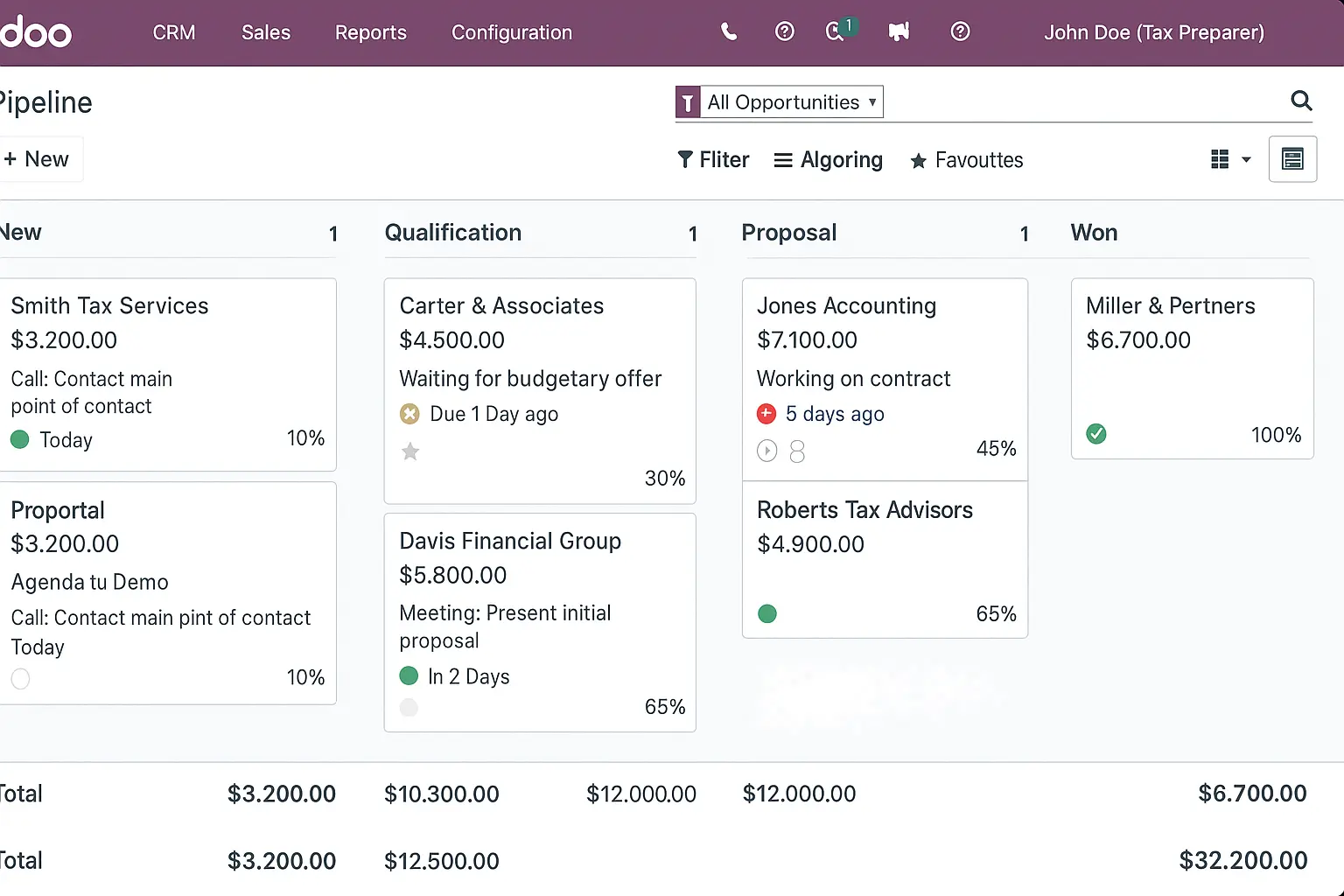Click the phone icon in top bar

point(728,32)
